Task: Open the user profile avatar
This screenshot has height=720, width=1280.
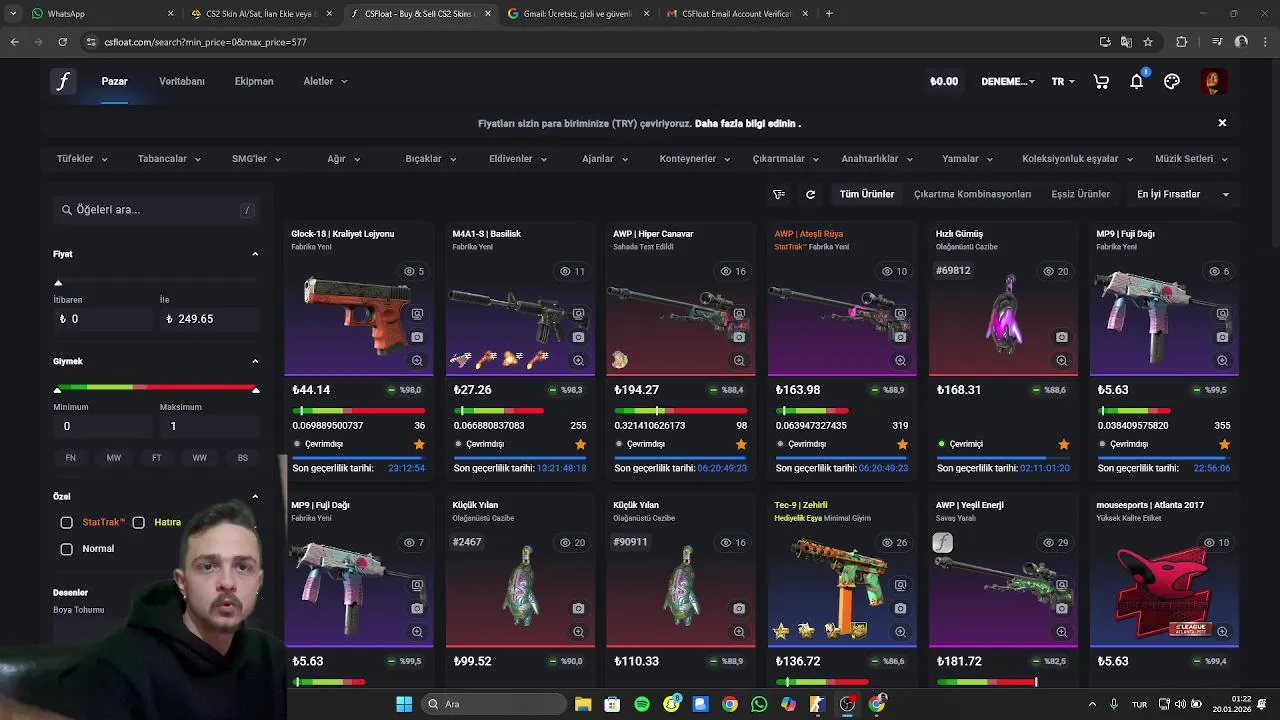Action: 1214,82
